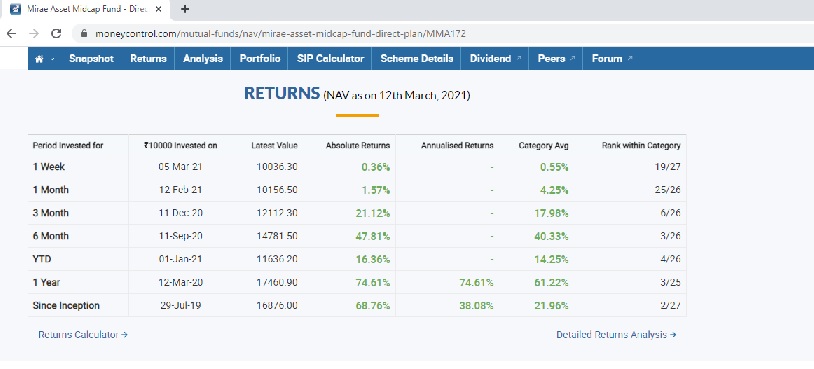Click the '1 Week' row label
814x369 pixels.
49,167
